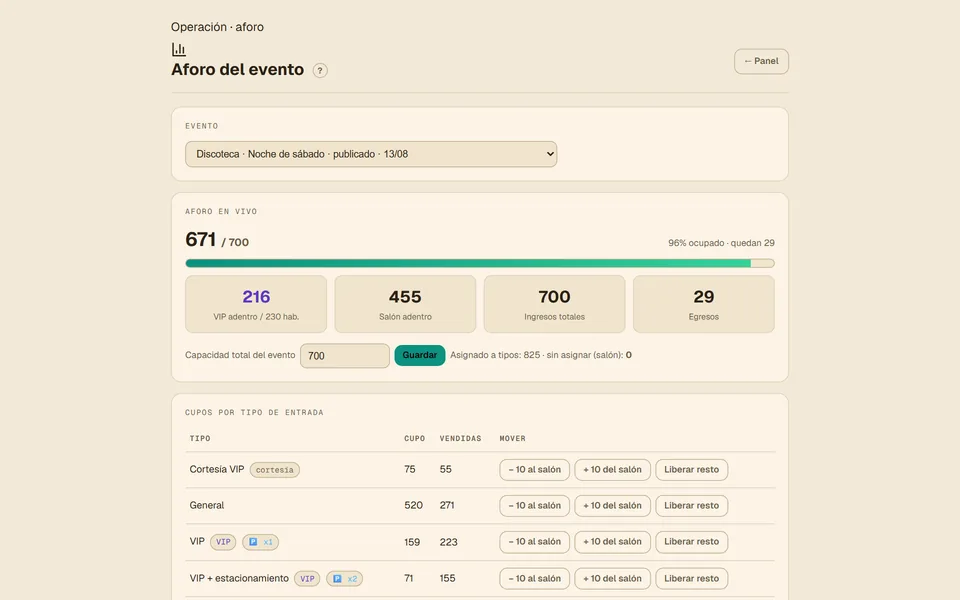
Task: Save capacity with the Guardar button
Action: click(x=419, y=355)
